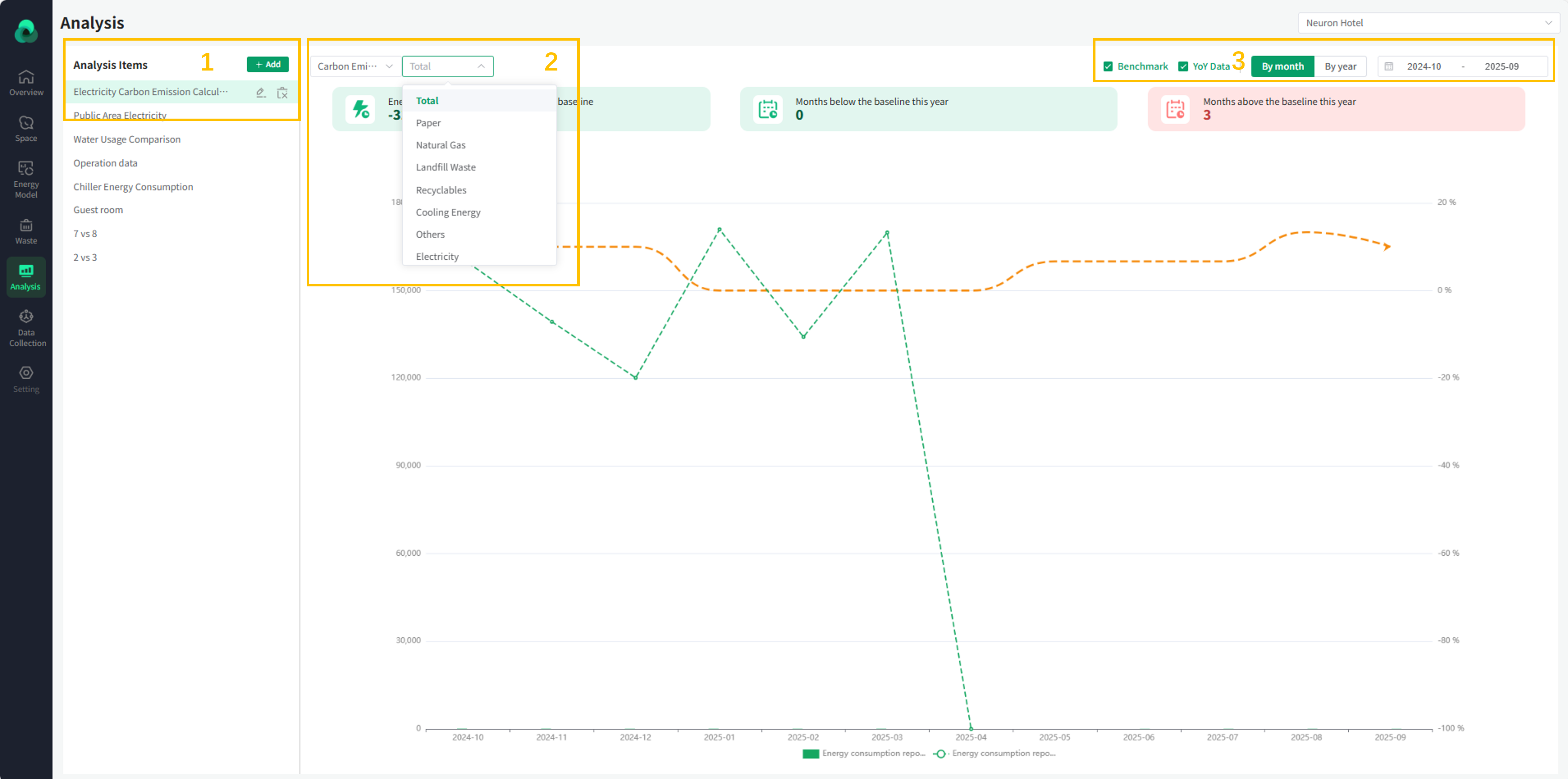Viewport: 1568px width, 779px height.
Task: Toggle green bar legend series swatch
Action: pyautogui.click(x=810, y=753)
